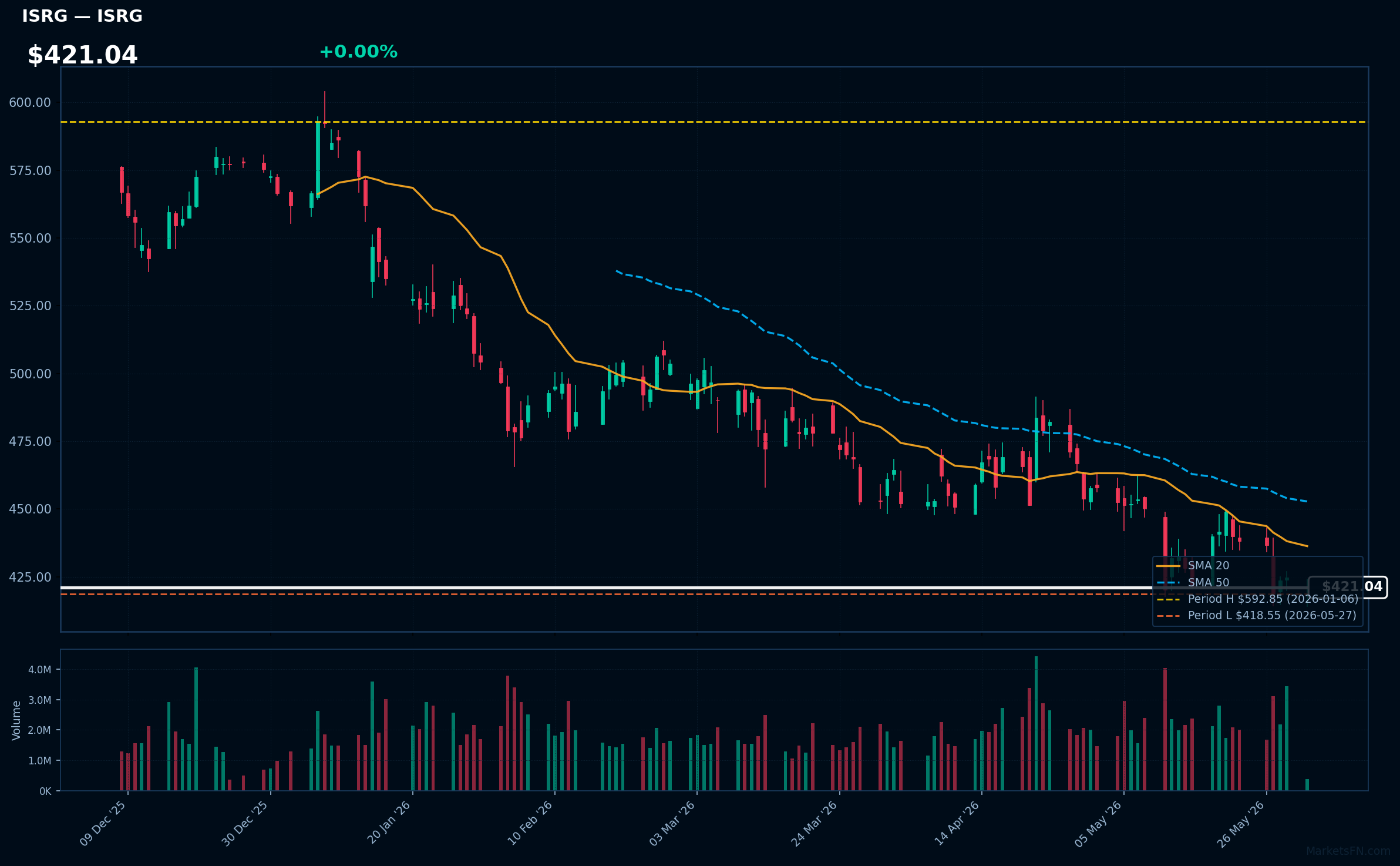Click the 425.00 price axis label
Screen dimensions: 1400x866
(x=30, y=578)
